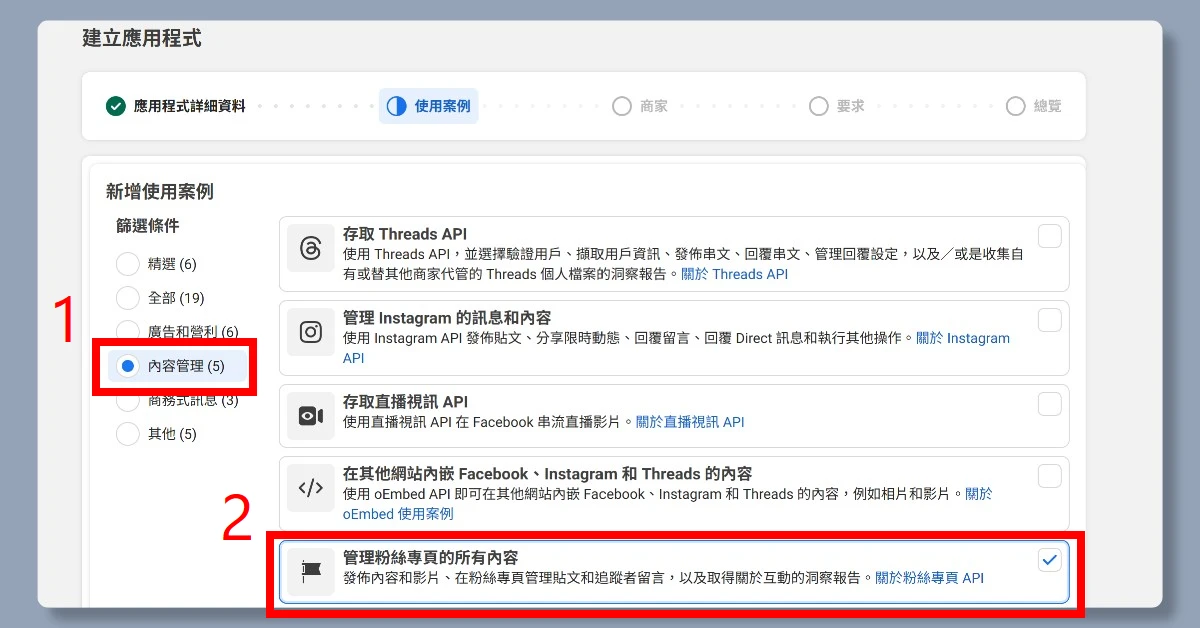This screenshot has width=1200, height=628.
Task: Select the 全部 (19) filter radio
Action: click(128, 298)
